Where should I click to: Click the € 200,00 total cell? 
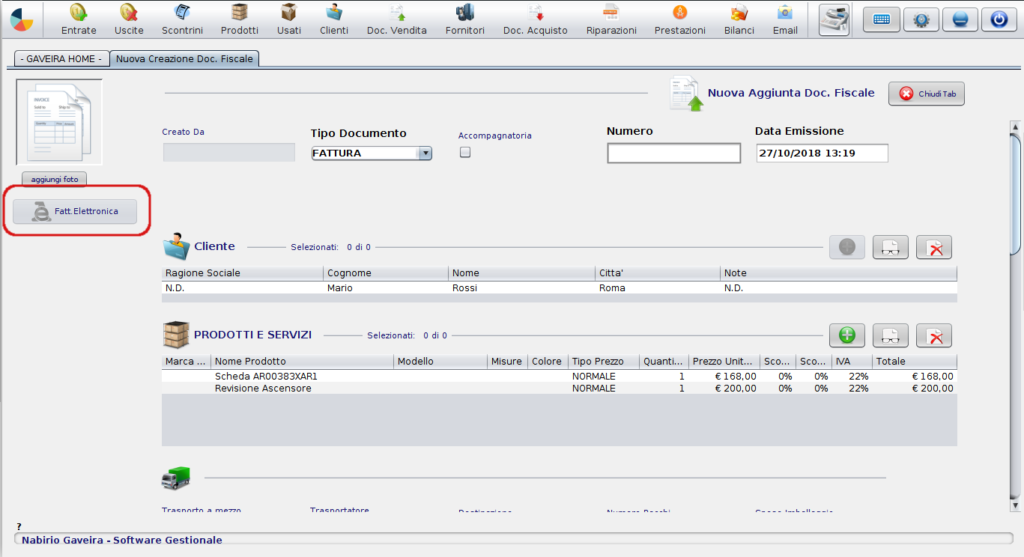tap(914, 388)
